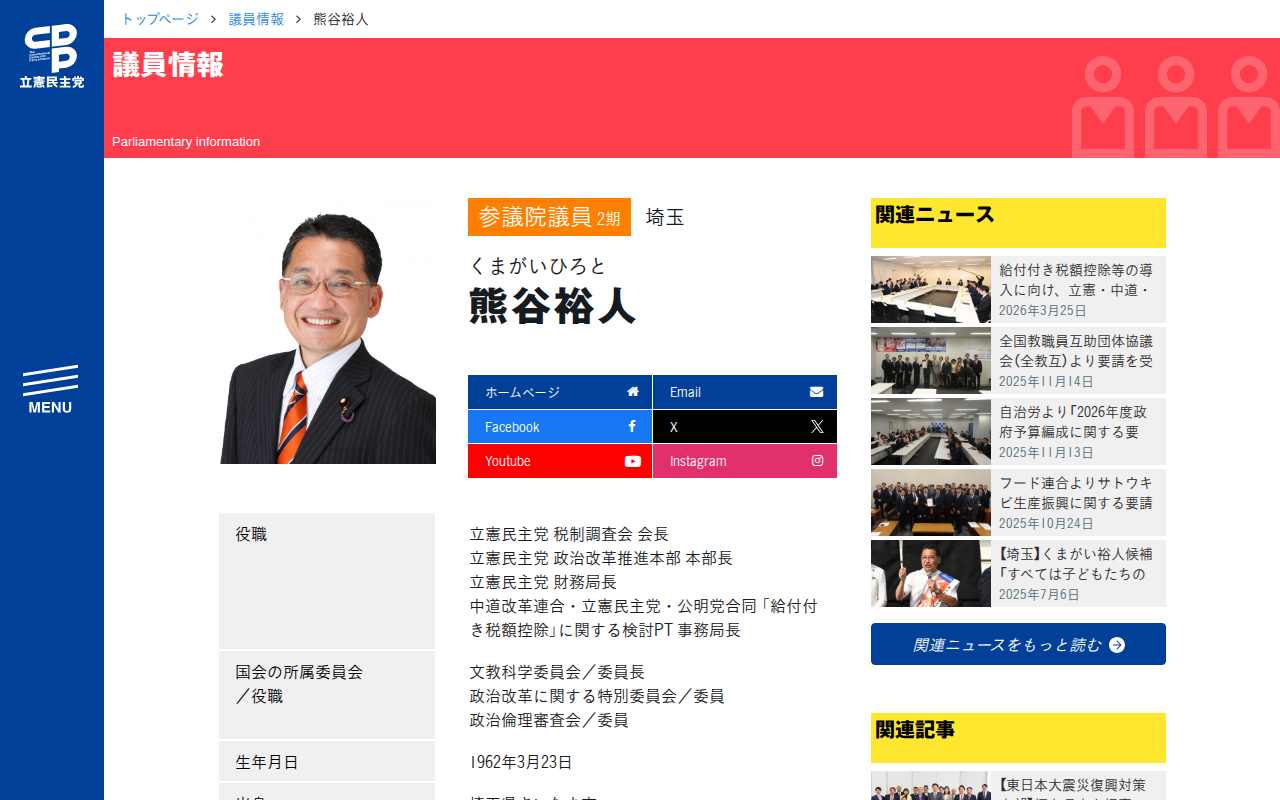The image size is (1280, 800).
Task: Open the red Youtube channel button
Action: pyautogui.click(x=560, y=461)
